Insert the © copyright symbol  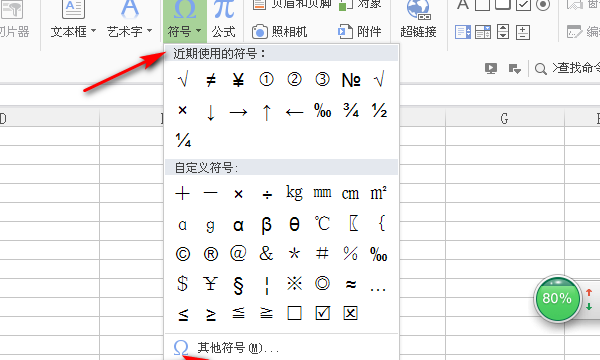point(183,254)
